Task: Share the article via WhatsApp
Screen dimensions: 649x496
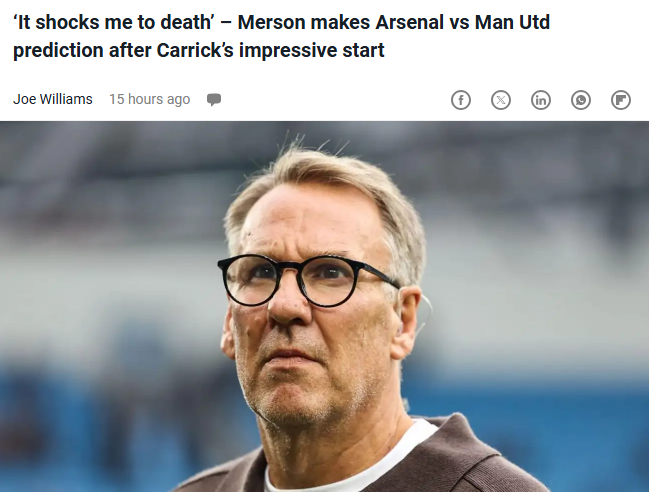Action: (581, 100)
